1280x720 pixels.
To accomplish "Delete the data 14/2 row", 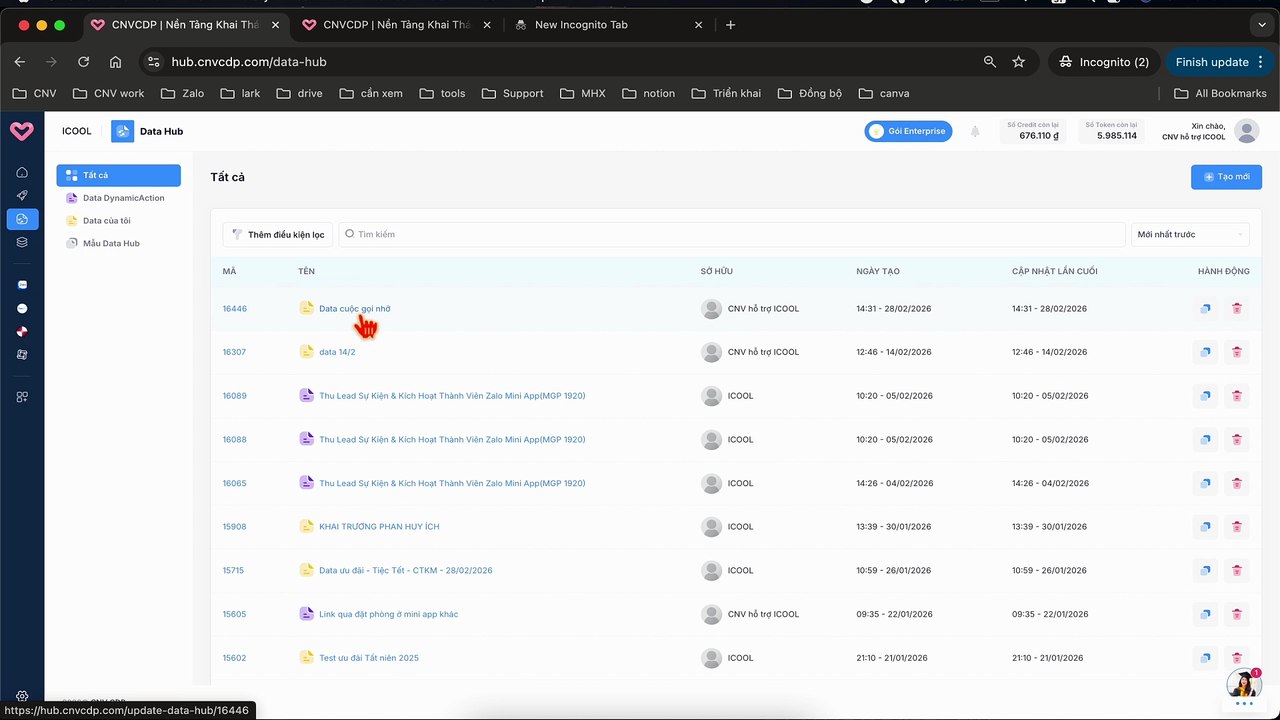I will click(1237, 352).
